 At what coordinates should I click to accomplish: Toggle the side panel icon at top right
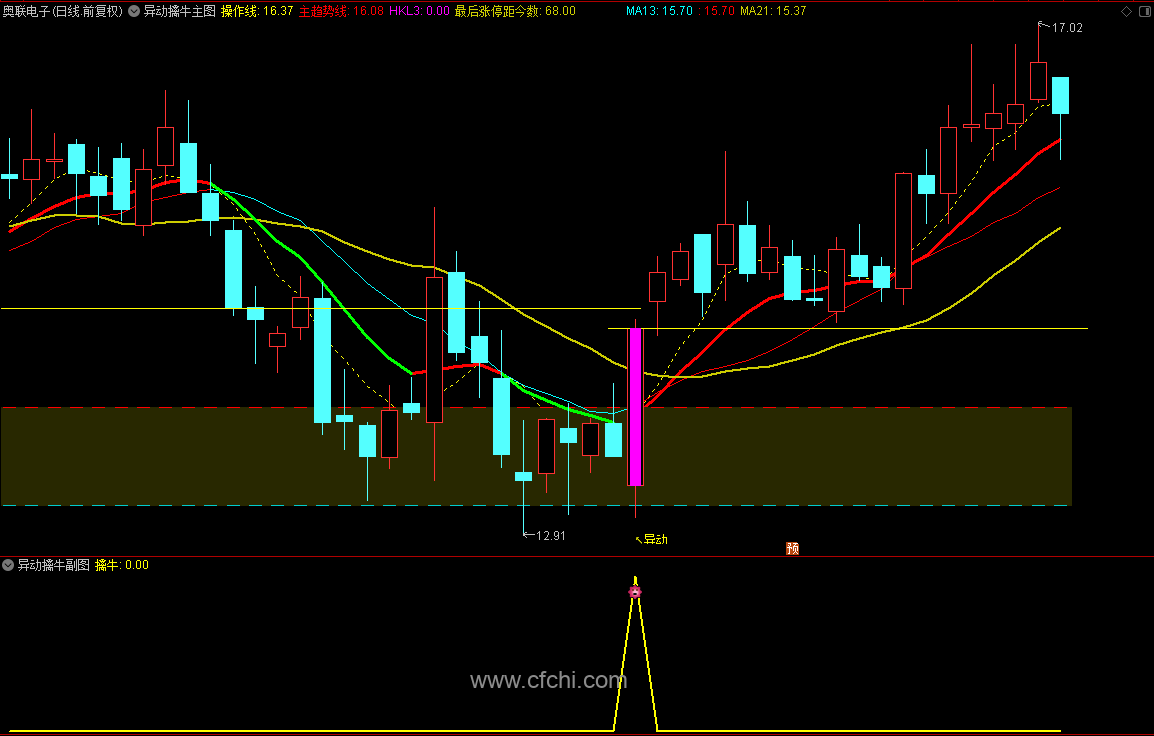point(1144,11)
